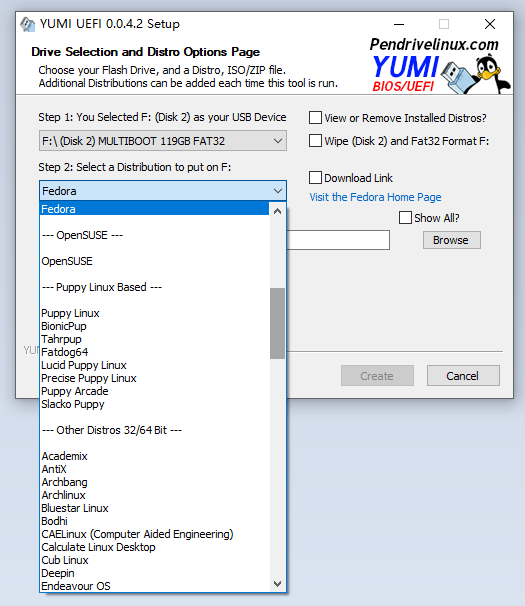Click the distro list scroll-up arrow
The width and height of the screenshot is (525, 606).
click(277, 211)
